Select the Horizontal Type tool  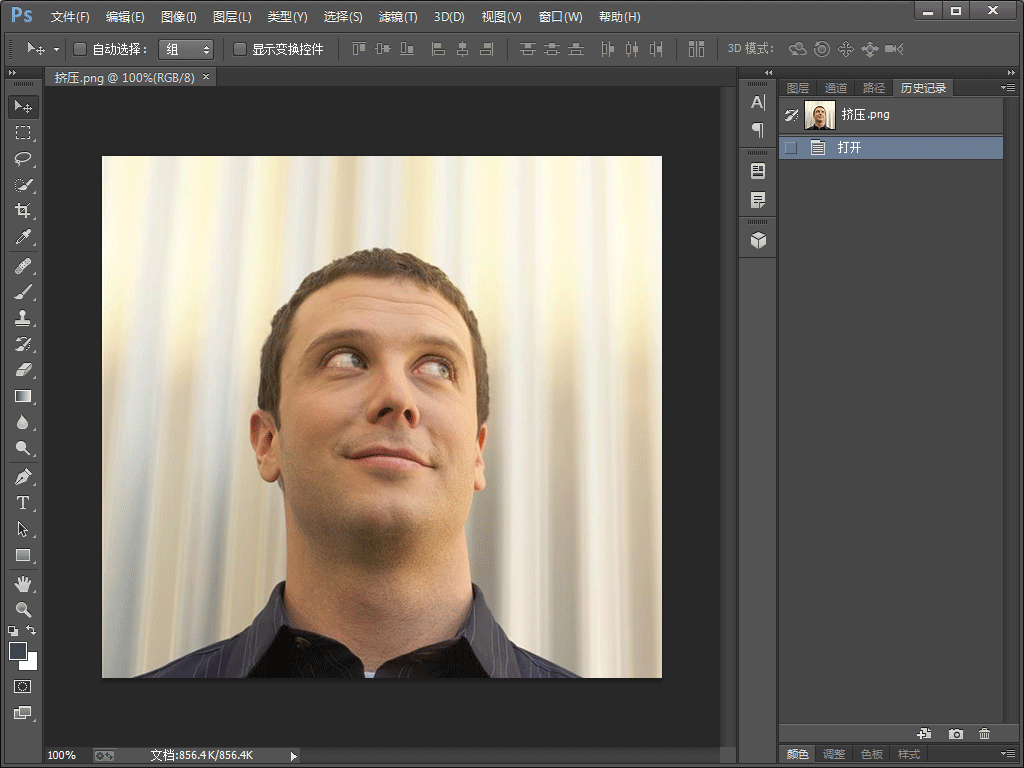[x=23, y=503]
